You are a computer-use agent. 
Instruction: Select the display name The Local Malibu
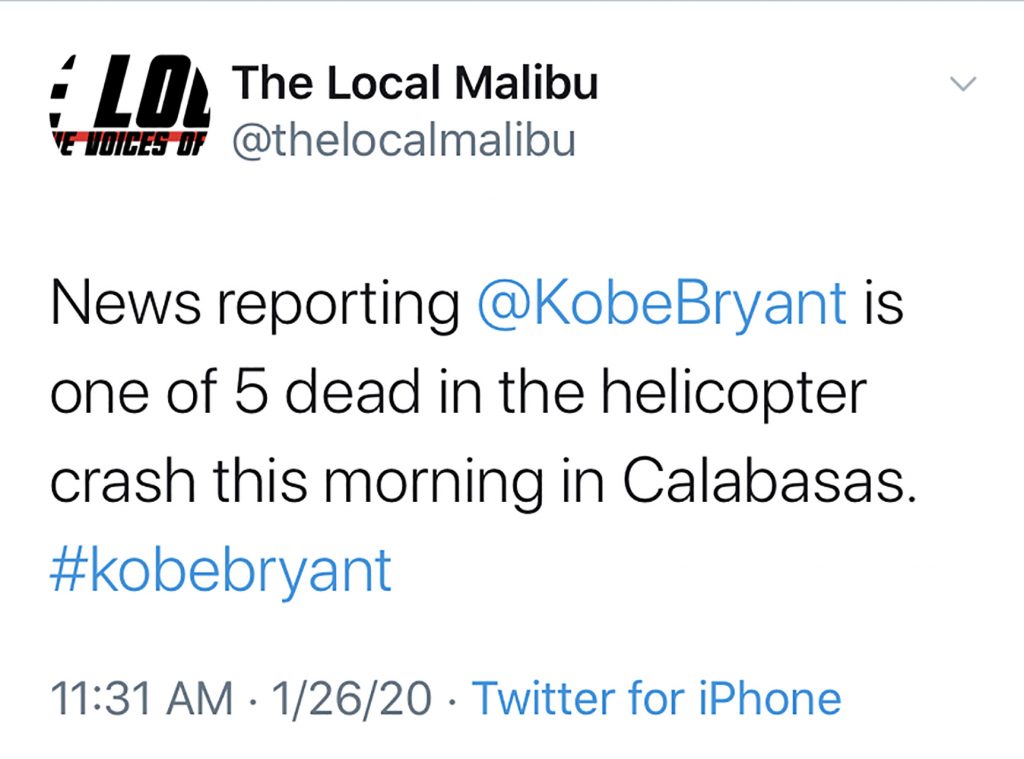pyautogui.click(x=415, y=83)
